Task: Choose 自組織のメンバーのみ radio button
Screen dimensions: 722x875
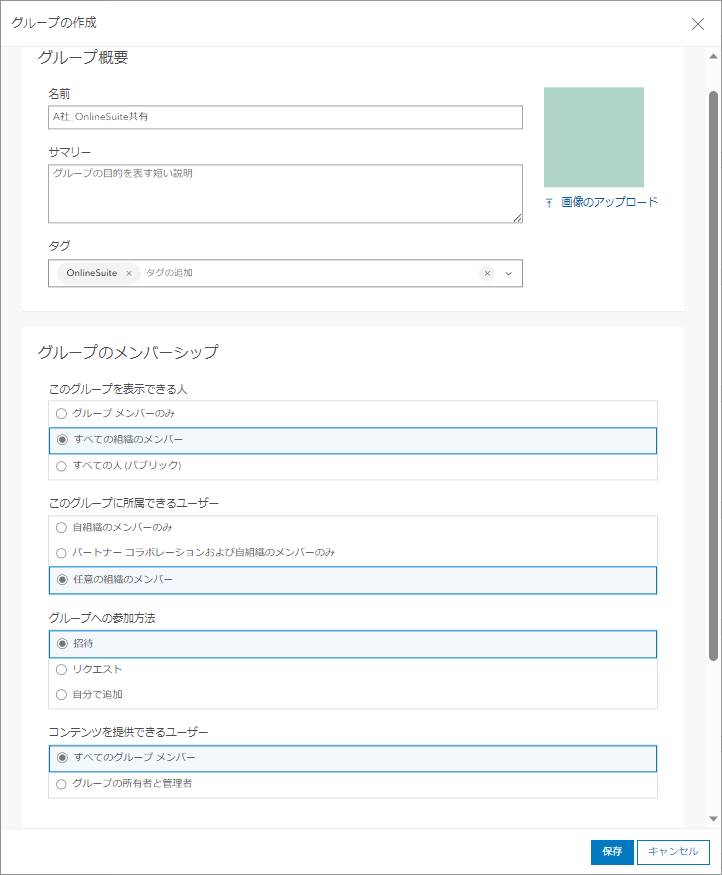Action: click(62, 527)
